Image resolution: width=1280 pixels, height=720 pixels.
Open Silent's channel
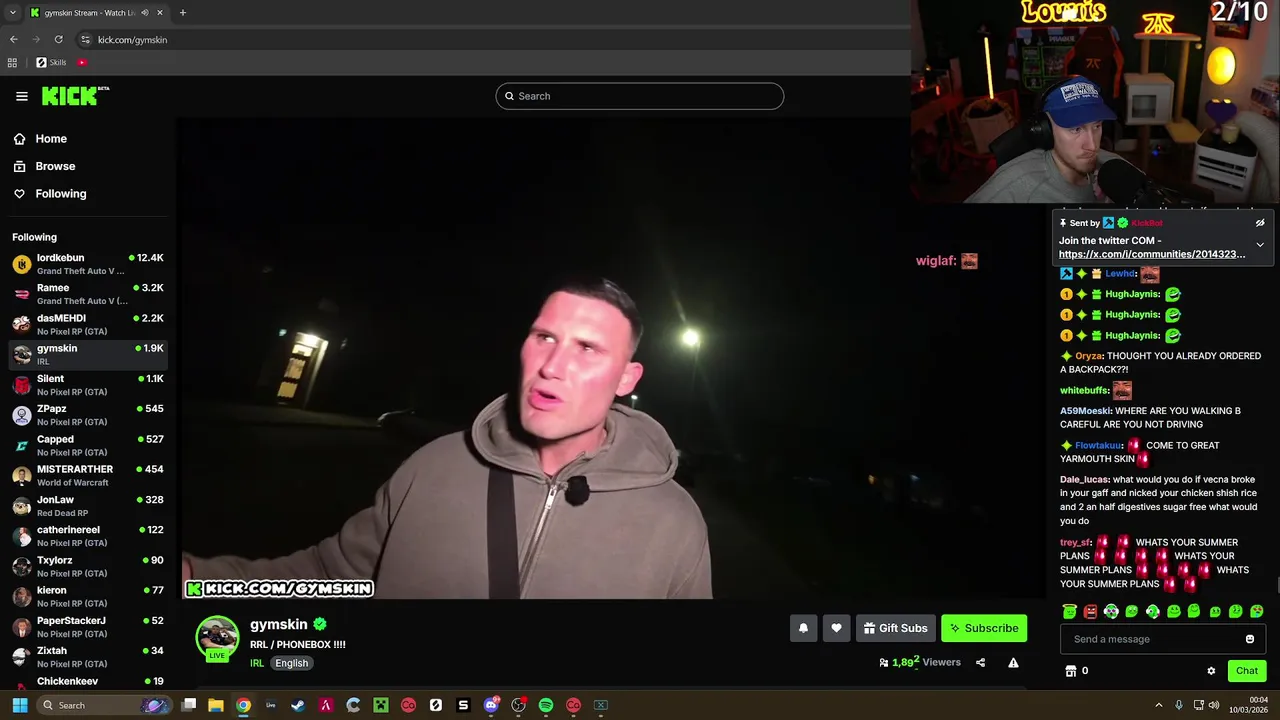pyautogui.click(x=88, y=385)
